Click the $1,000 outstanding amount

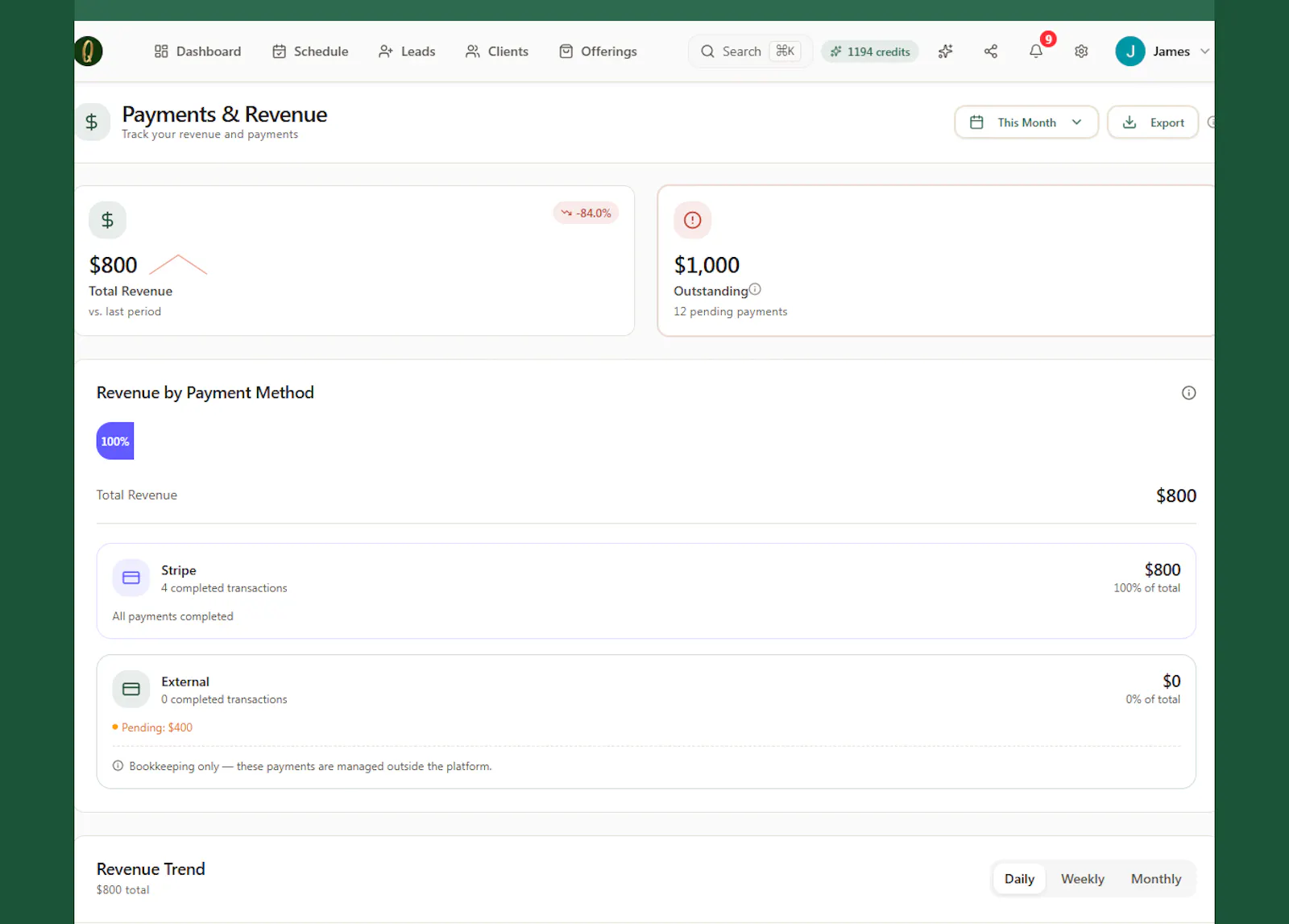pyautogui.click(x=707, y=265)
